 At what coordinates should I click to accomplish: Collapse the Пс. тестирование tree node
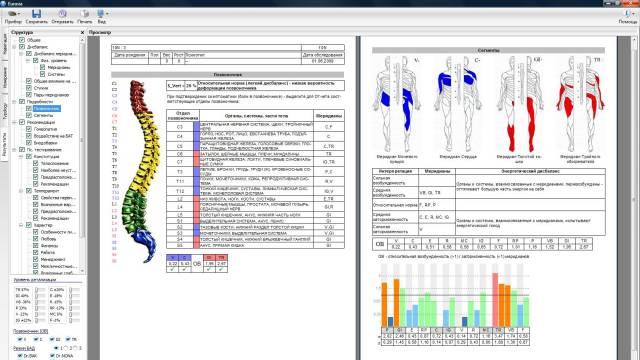pyautogui.click(x=15, y=150)
